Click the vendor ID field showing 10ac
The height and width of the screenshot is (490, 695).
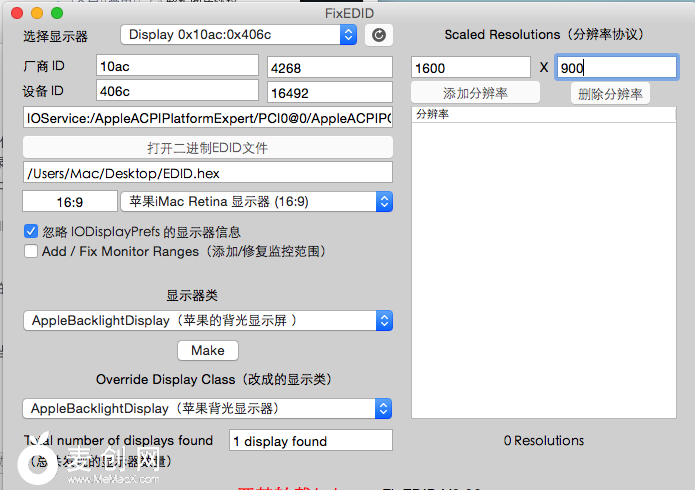point(177,66)
